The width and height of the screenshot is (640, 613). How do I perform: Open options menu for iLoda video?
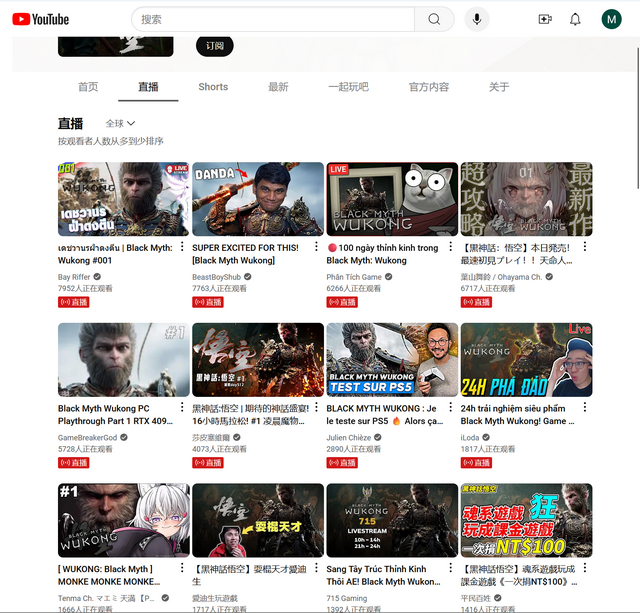click(x=585, y=407)
